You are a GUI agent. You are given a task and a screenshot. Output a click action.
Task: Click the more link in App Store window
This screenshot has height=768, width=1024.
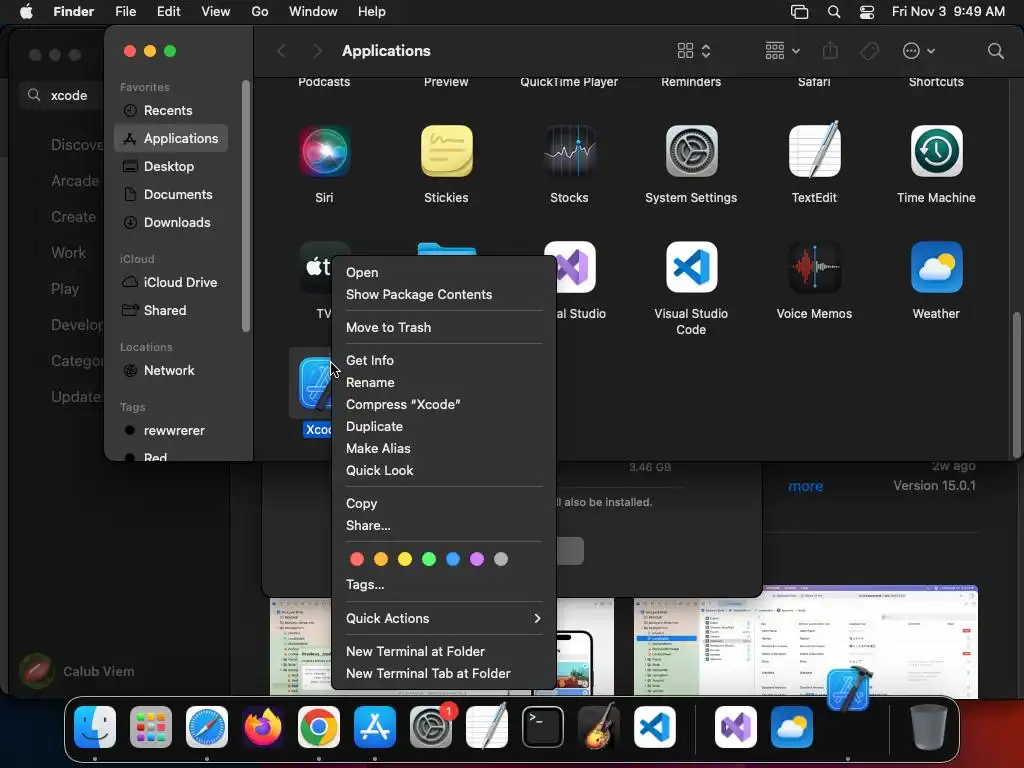tap(805, 487)
